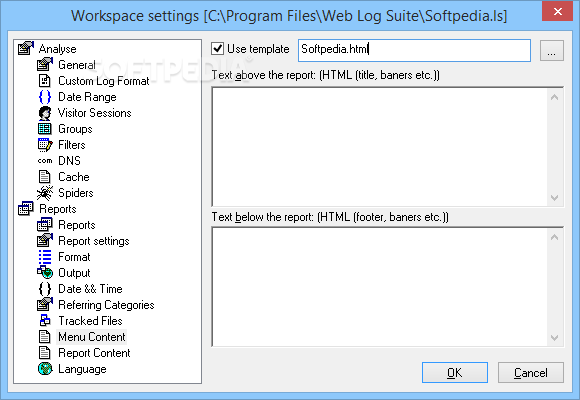Open the General settings page

click(77, 65)
